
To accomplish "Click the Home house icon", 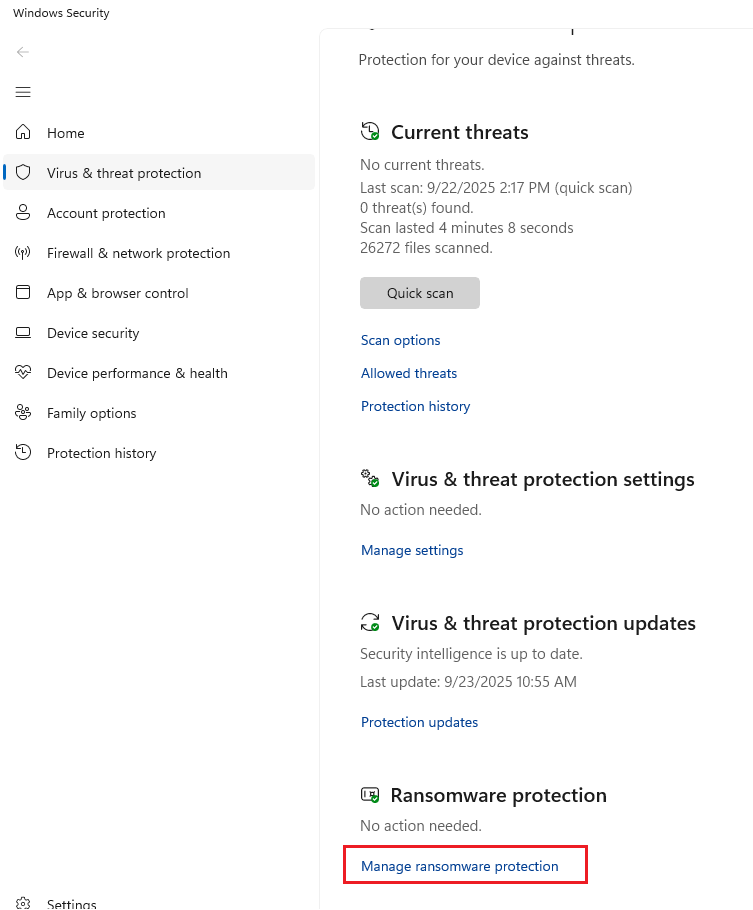I will pos(23,132).
